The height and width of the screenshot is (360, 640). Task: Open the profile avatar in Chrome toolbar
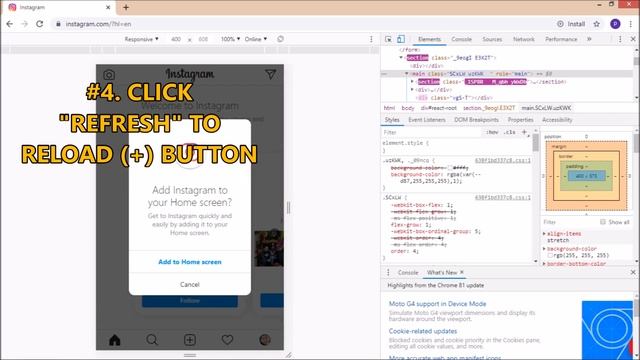point(615,24)
